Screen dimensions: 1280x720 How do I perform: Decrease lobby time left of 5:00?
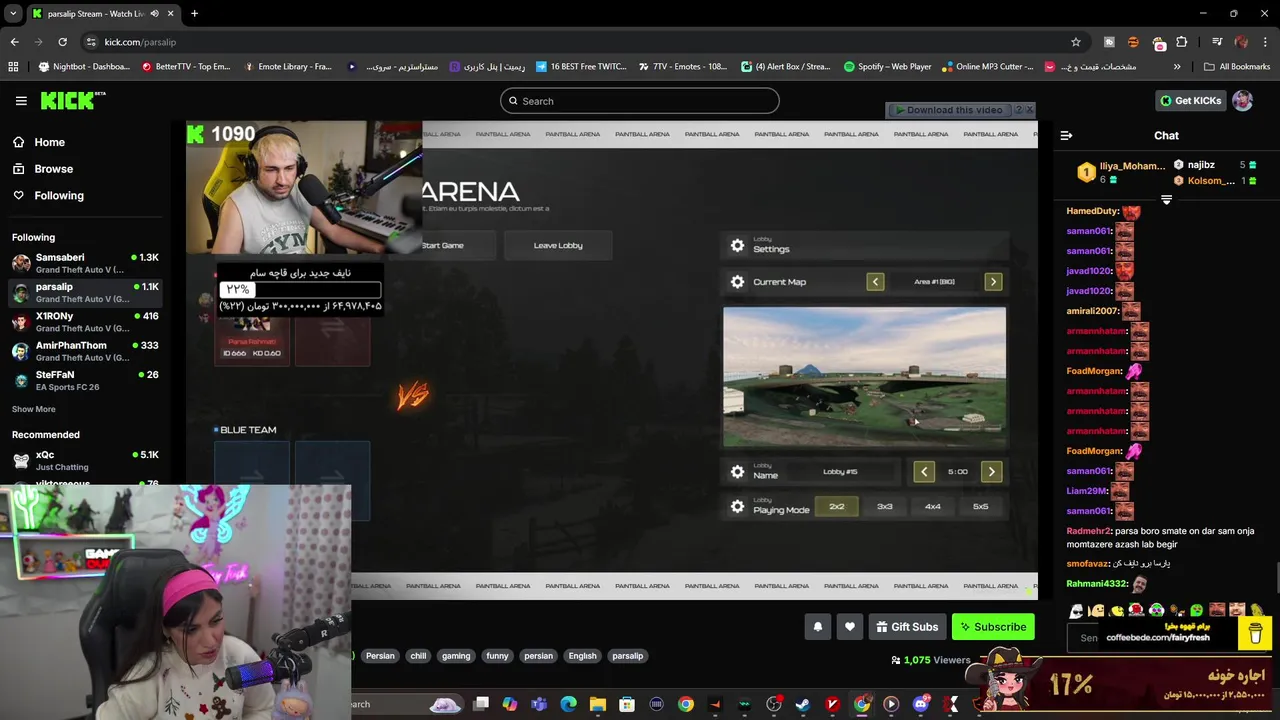pos(924,472)
